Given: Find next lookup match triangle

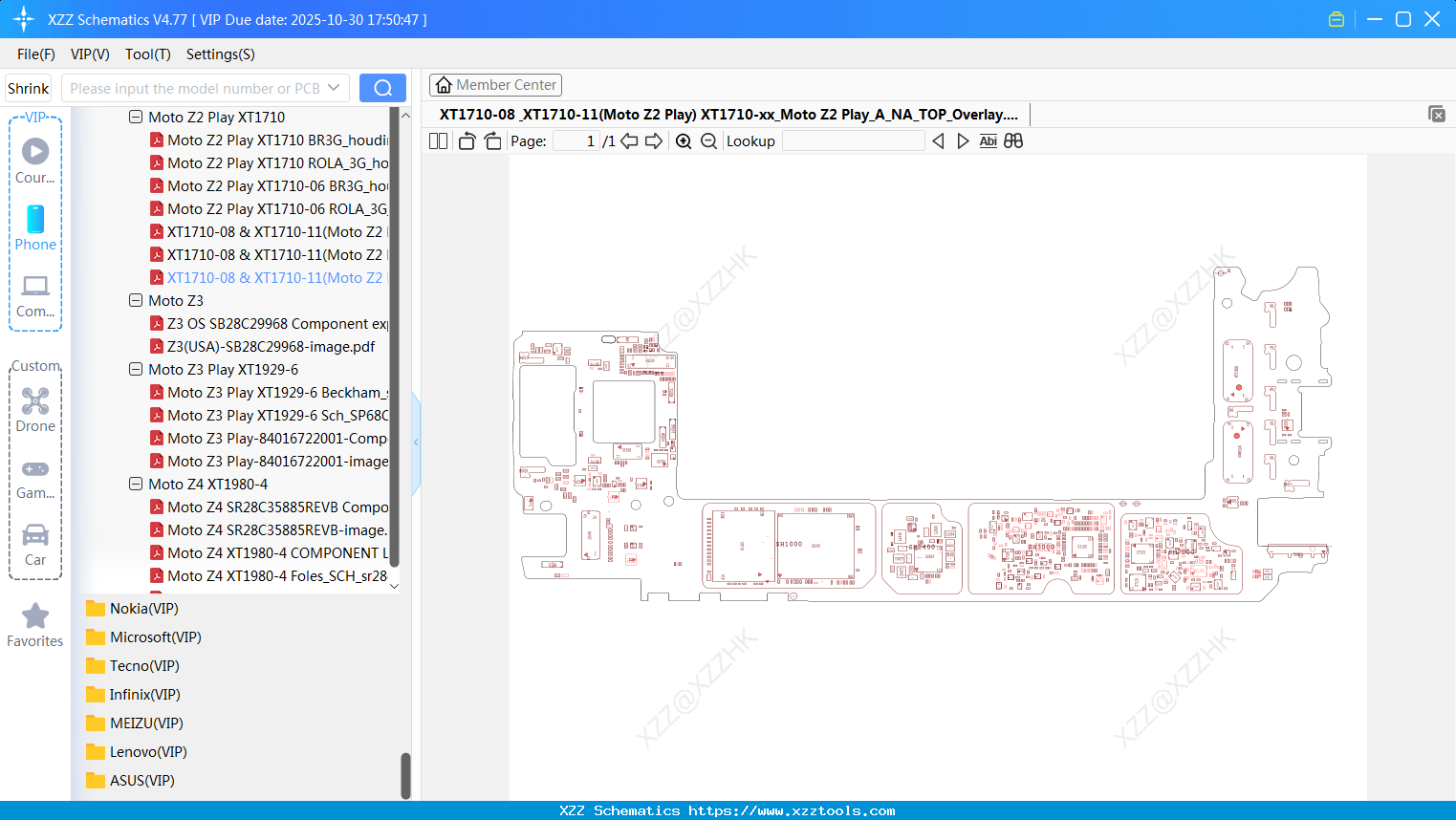Looking at the screenshot, I should pyautogui.click(x=963, y=141).
